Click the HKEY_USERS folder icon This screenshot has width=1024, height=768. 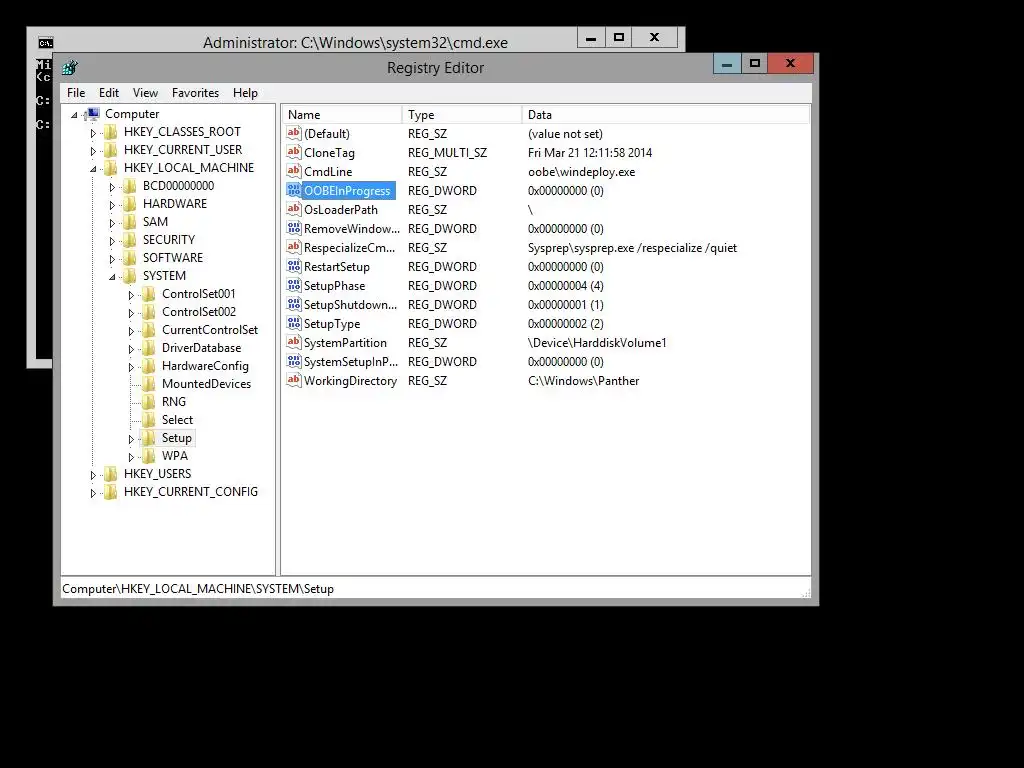click(x=111, y=473)
